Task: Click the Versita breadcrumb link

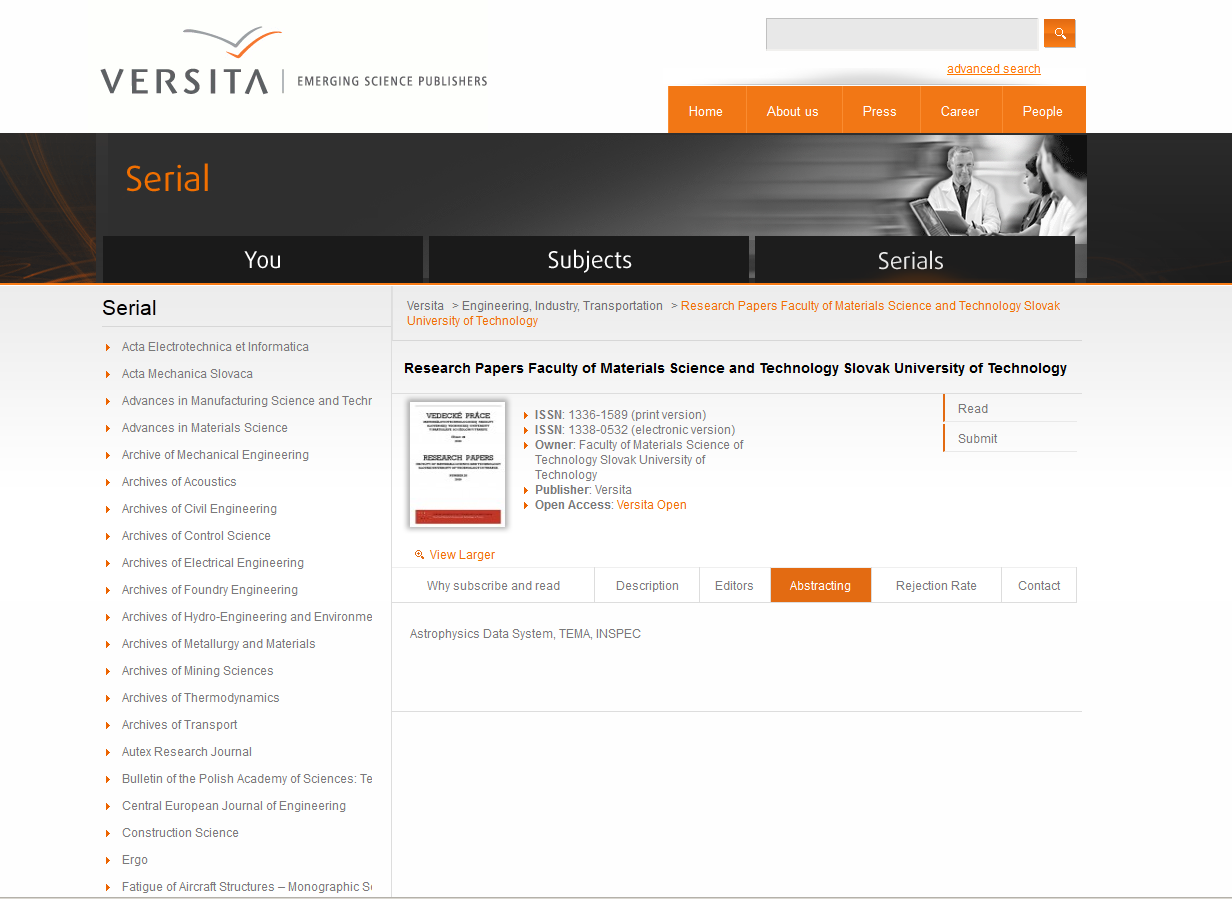Action: (425, 306)
